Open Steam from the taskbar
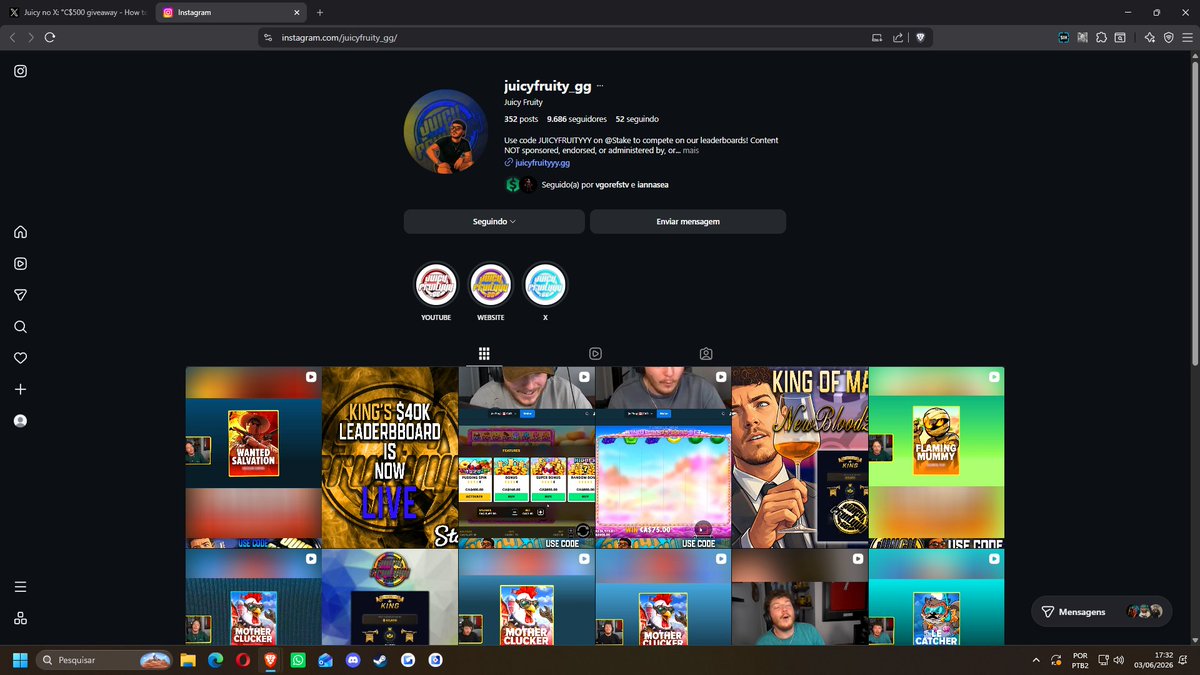This screenshot has height=675, width=1200. click(380, 661)
